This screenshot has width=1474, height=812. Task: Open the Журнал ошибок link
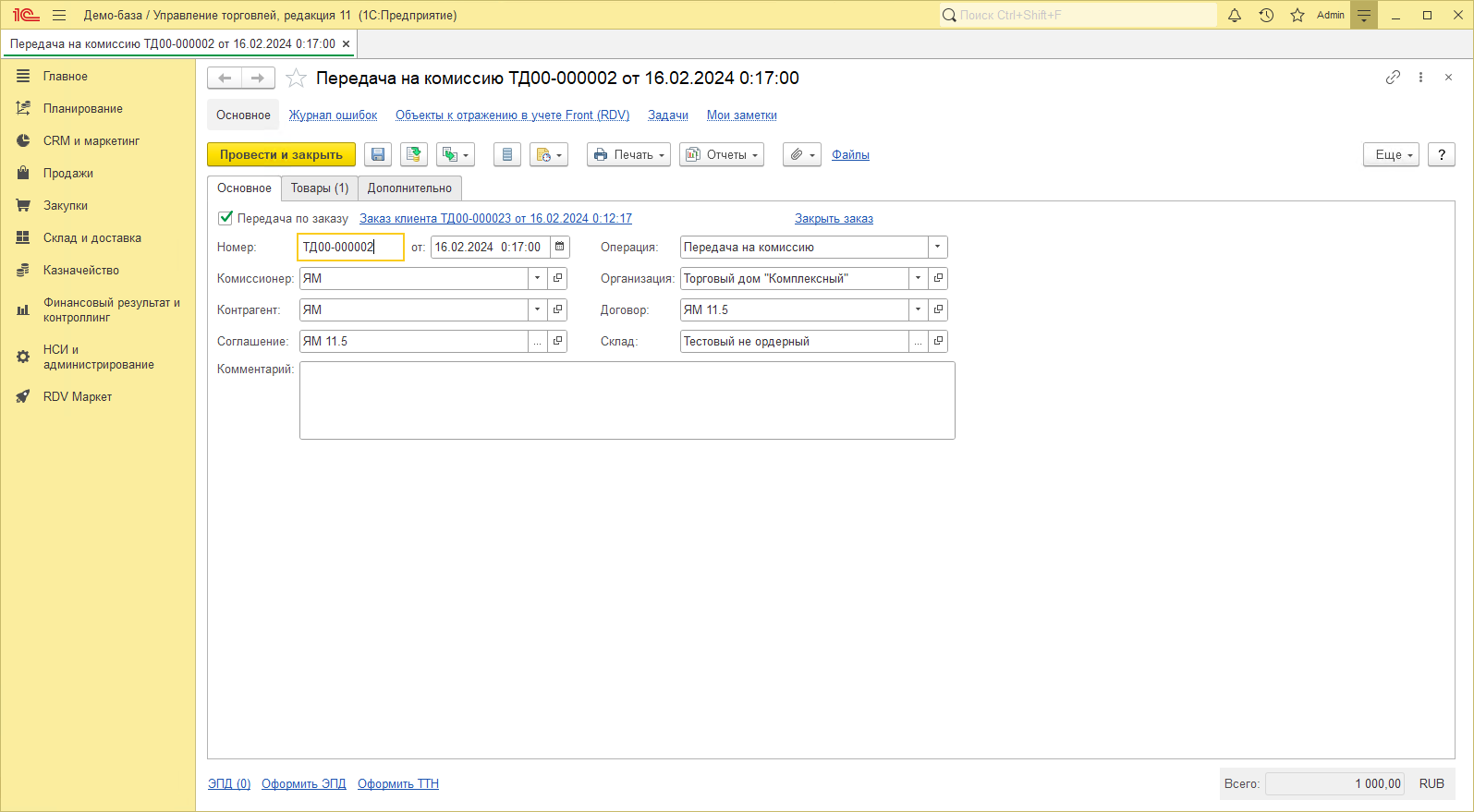coord(333,115)
